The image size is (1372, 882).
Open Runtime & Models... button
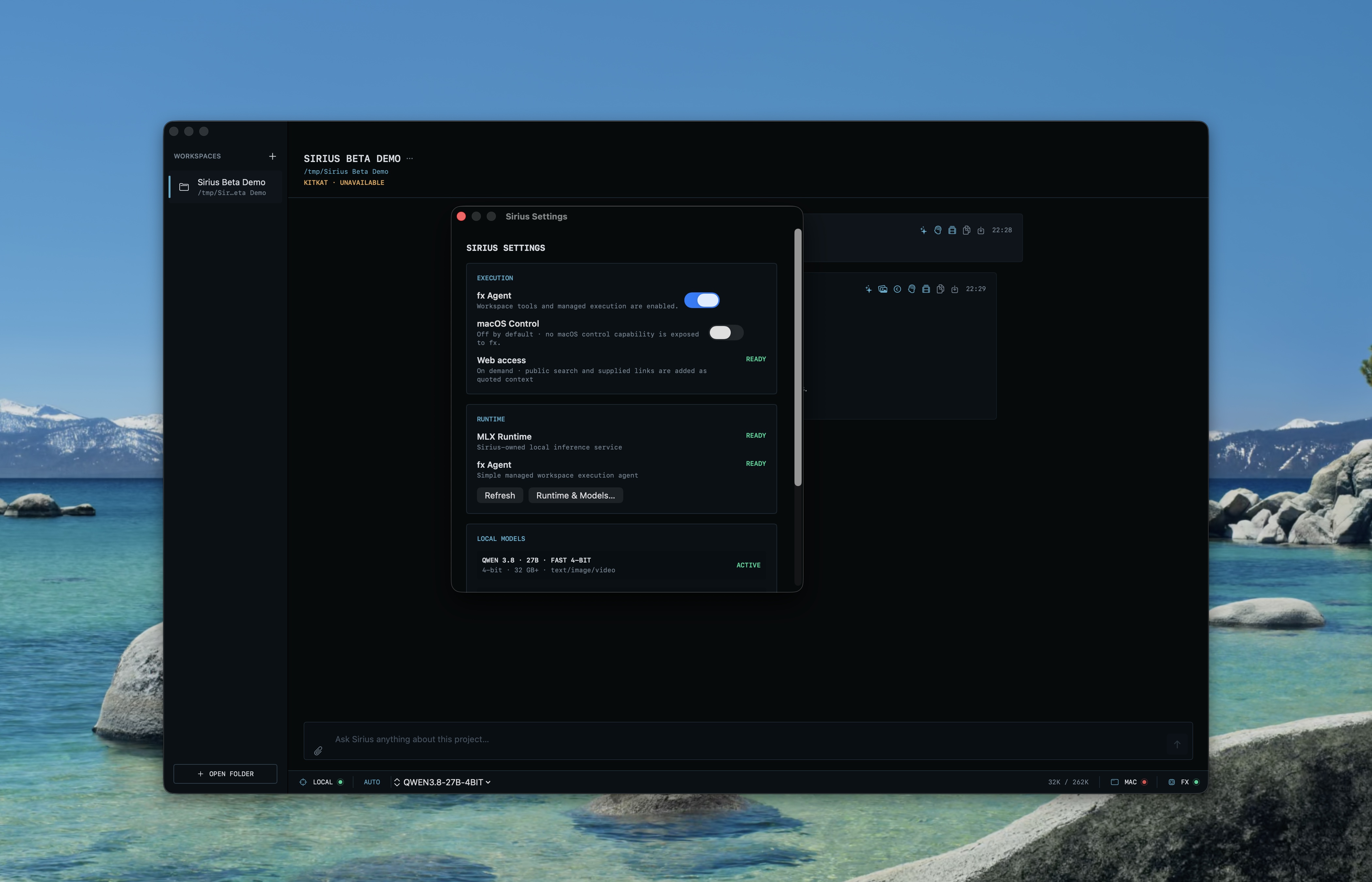click(576, 496)
